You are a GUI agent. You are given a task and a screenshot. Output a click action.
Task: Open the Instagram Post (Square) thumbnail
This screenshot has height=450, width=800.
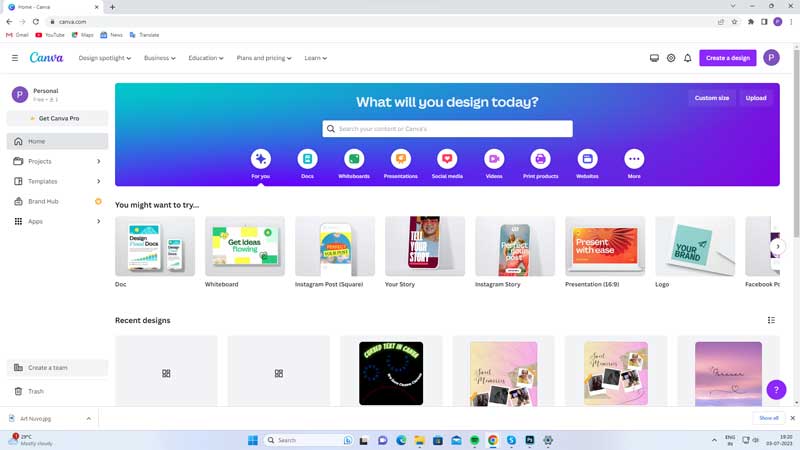click(x=335, y=246)
